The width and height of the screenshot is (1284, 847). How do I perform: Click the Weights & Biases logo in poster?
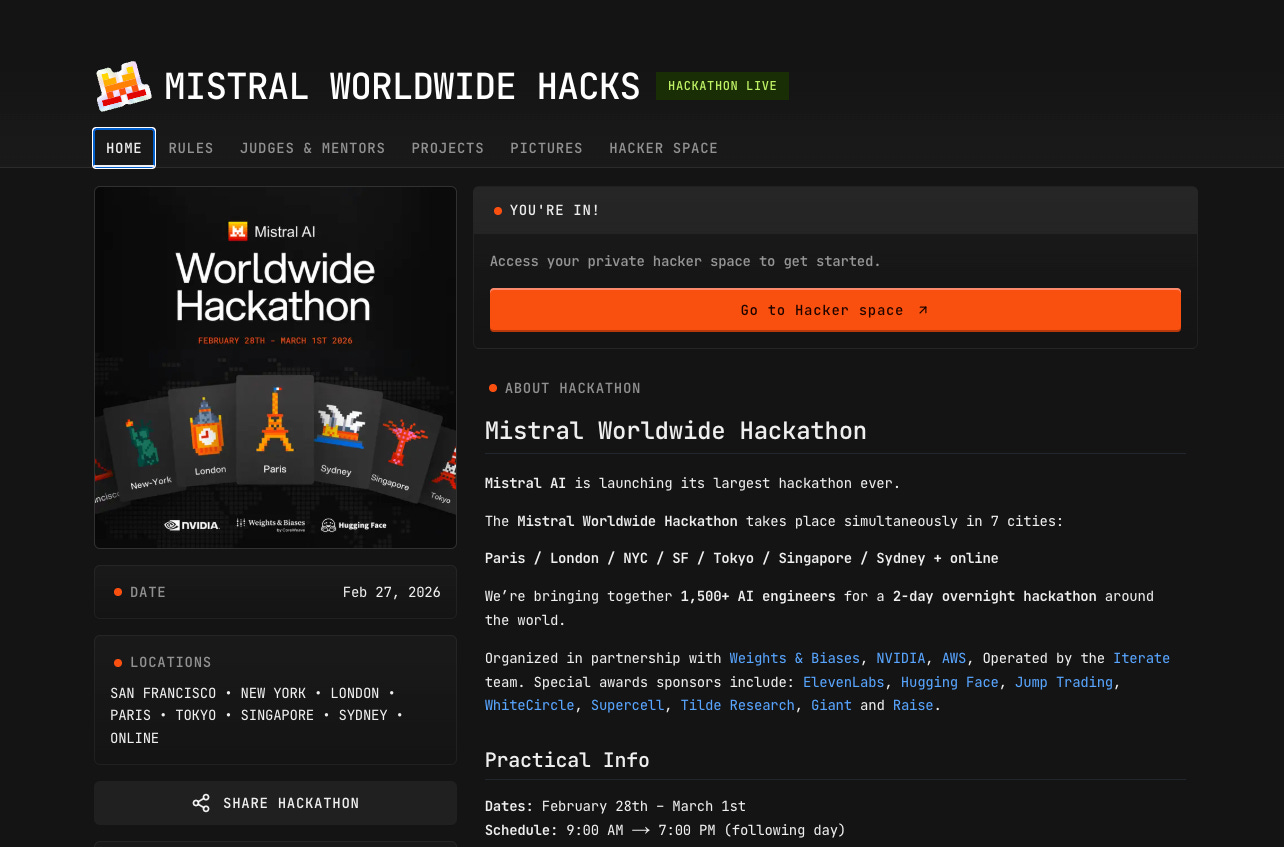(269, 524)
